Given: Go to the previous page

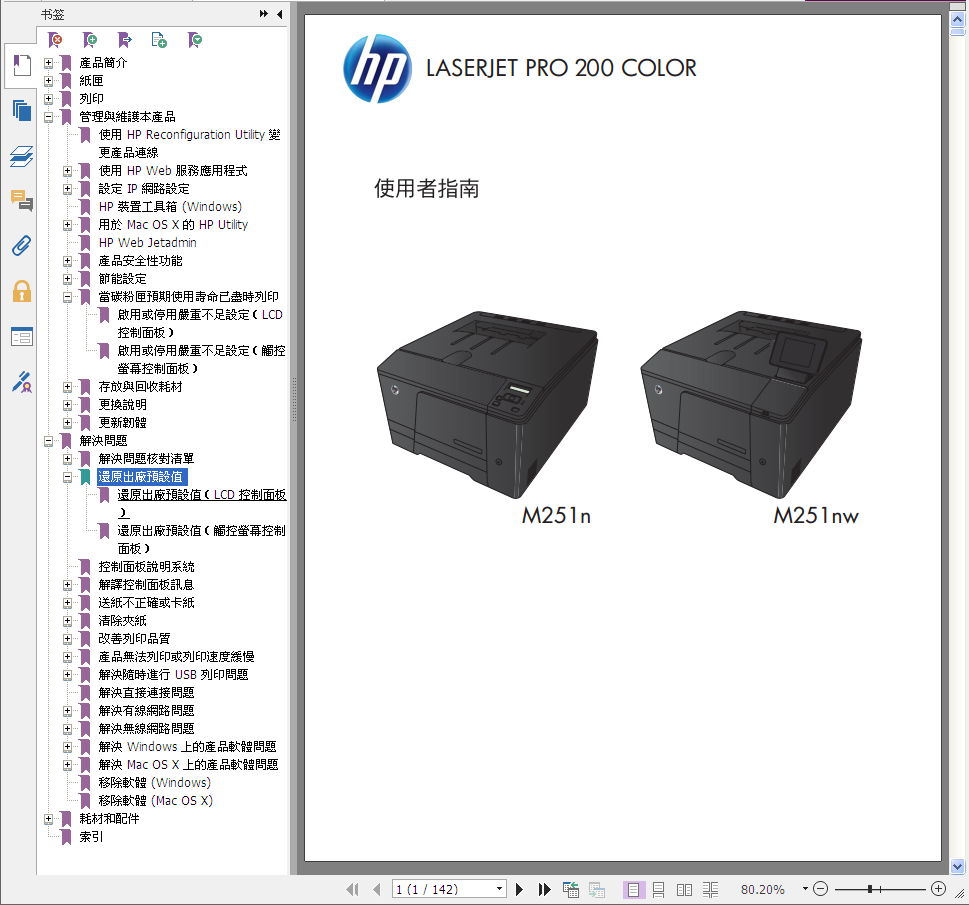Looking at the screenshot, I should [x=376, y=890].
